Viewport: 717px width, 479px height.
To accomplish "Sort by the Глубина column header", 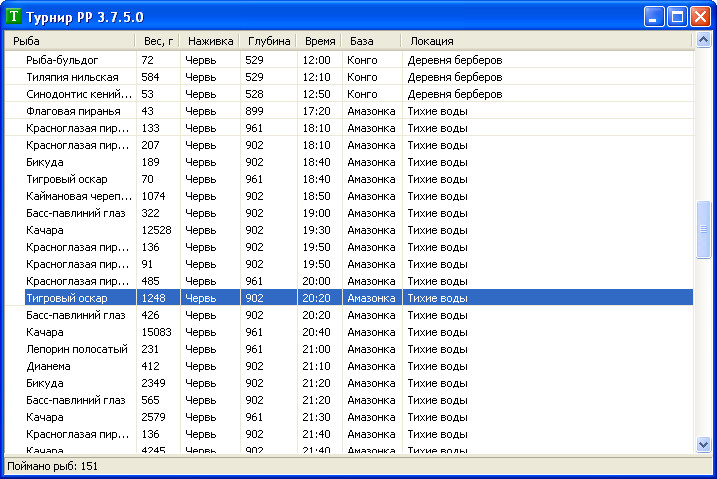I will (268, 41).
